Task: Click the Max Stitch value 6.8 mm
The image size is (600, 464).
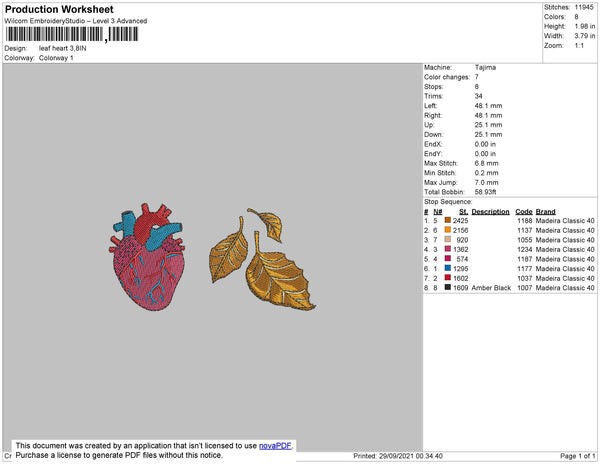Action: 486,163
